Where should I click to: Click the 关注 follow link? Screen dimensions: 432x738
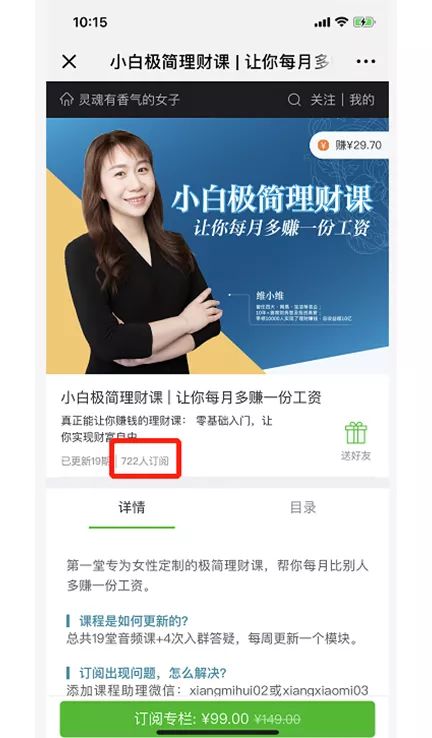[x=323, y=100]
